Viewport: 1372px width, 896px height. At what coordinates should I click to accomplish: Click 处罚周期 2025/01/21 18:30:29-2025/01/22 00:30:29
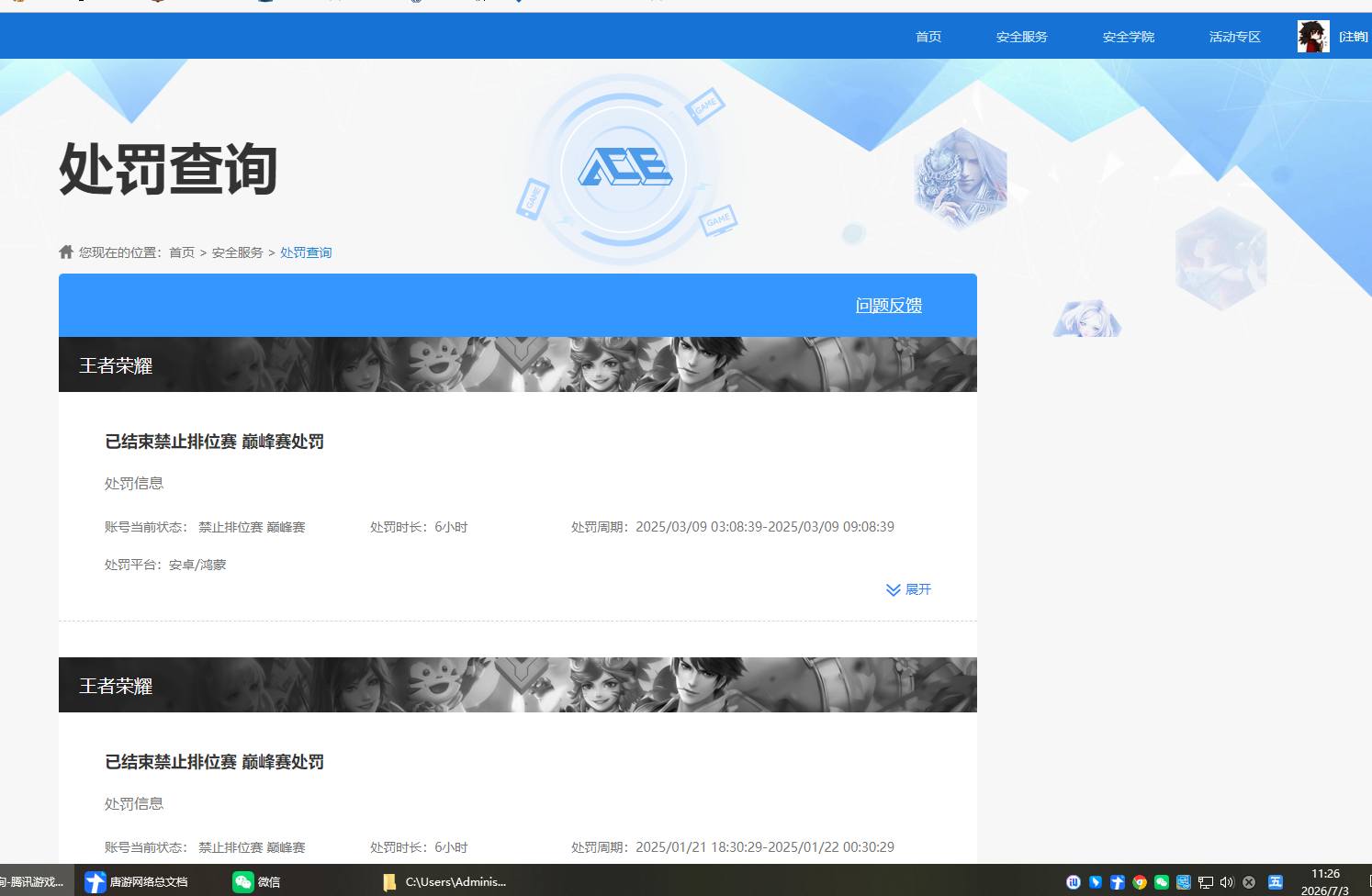click(733, 847)
